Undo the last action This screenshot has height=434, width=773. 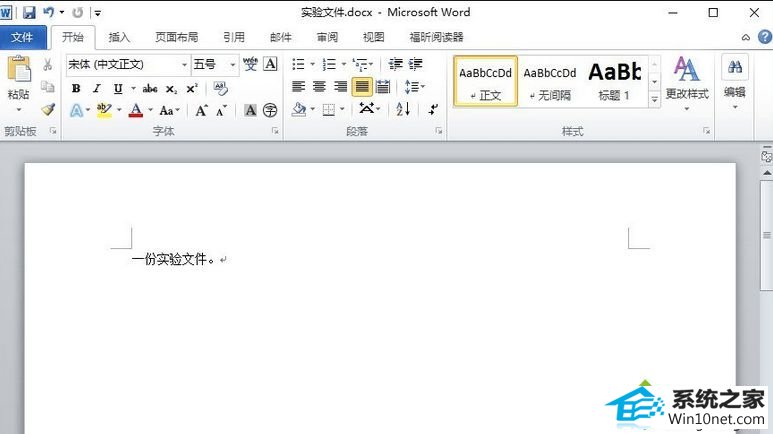[48, 12]
